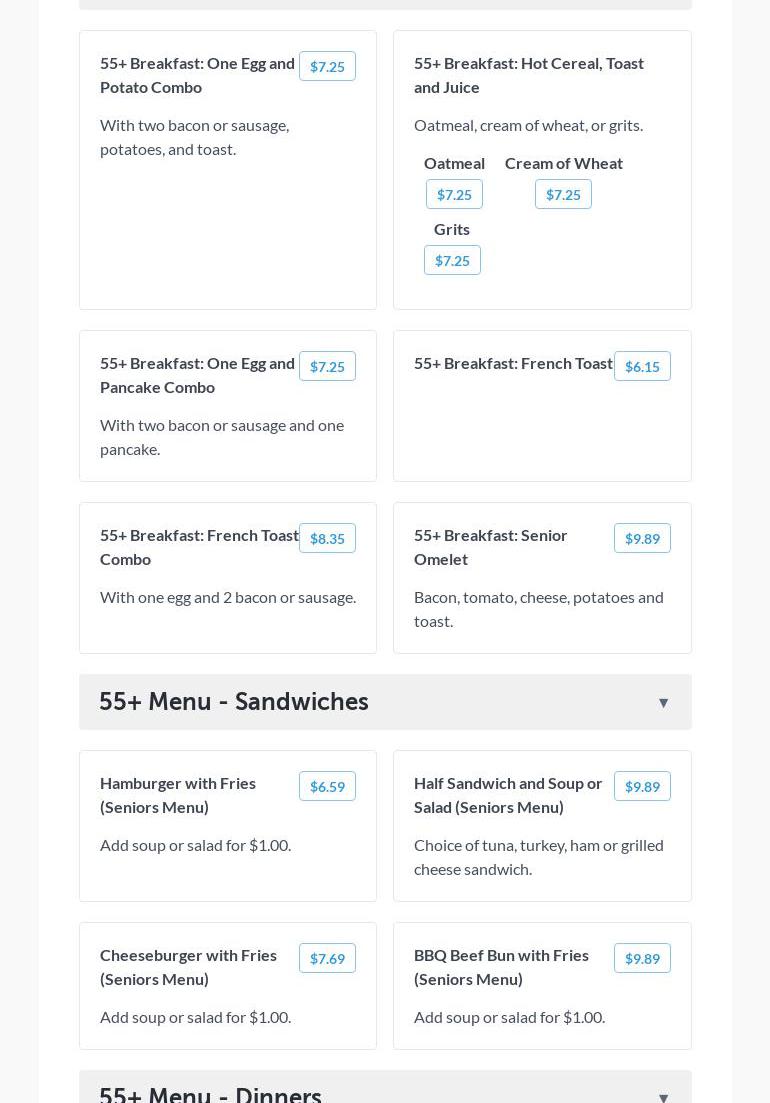
Task: Open the 55+ Breakfast: Senior Omelet item title
Action: [490, 547]
